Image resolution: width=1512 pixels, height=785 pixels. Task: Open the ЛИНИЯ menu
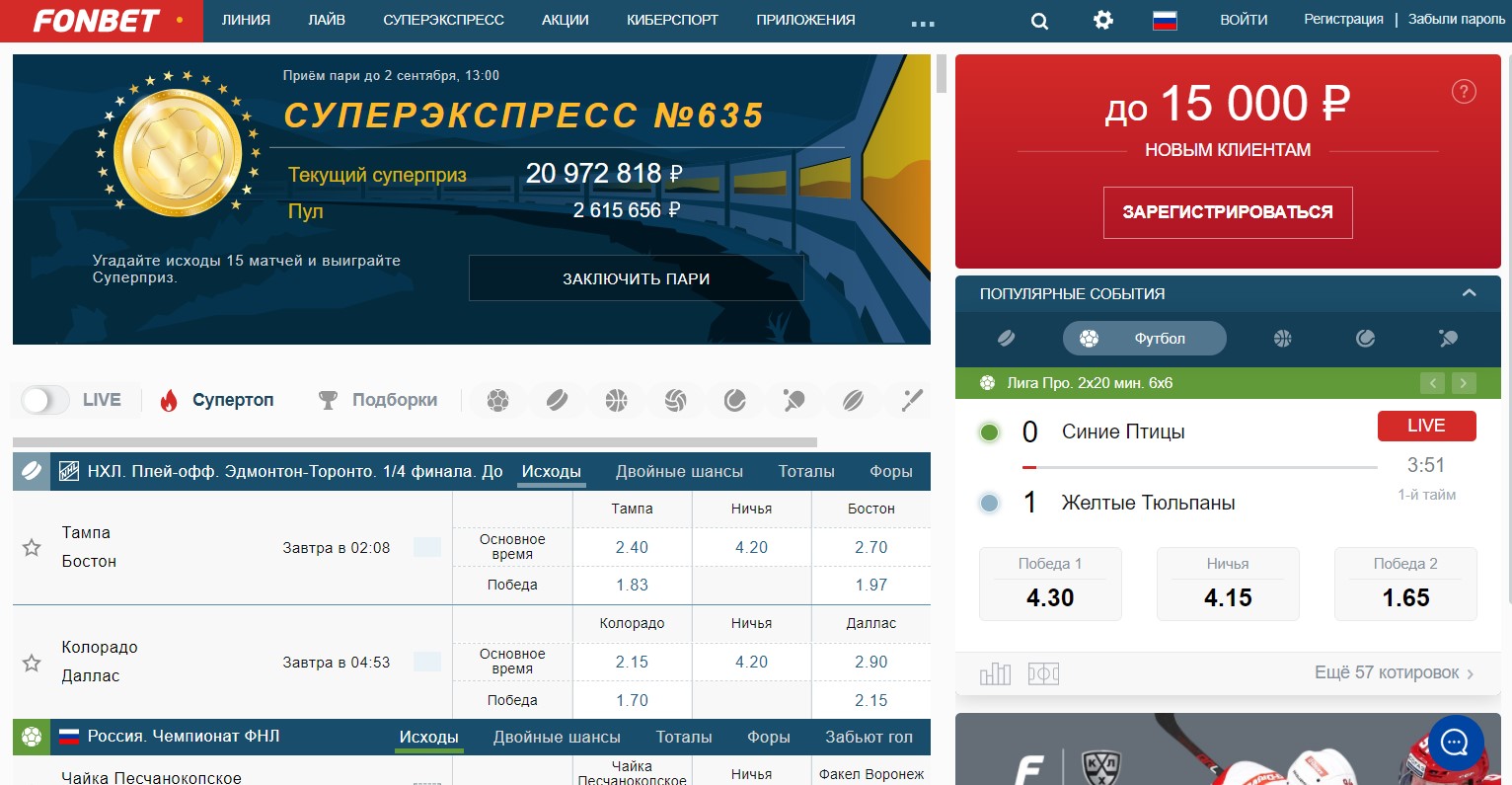click(246, 20)
